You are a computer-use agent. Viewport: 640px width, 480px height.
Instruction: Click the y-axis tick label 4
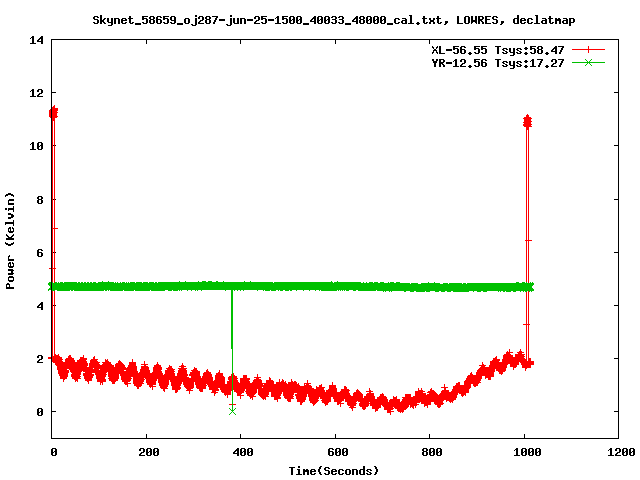pyautogui.click(x=40, y=306)
